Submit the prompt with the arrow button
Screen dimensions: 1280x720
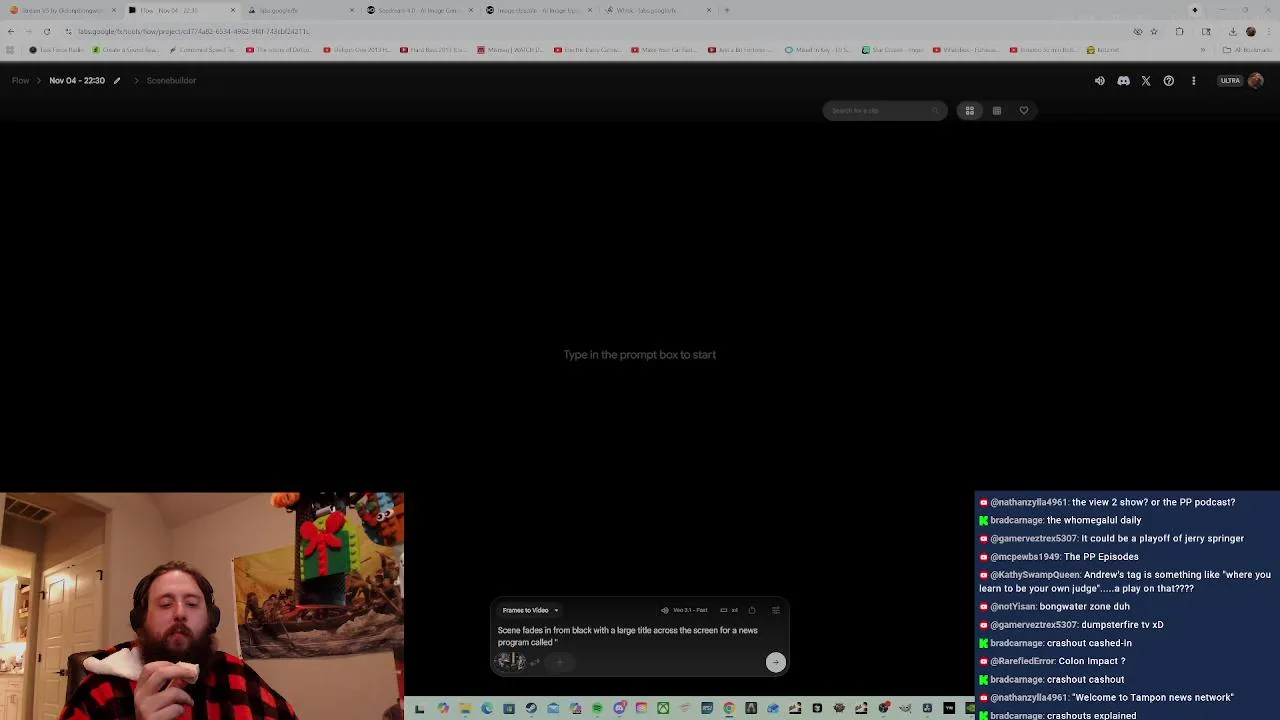[x=775, y=662]
